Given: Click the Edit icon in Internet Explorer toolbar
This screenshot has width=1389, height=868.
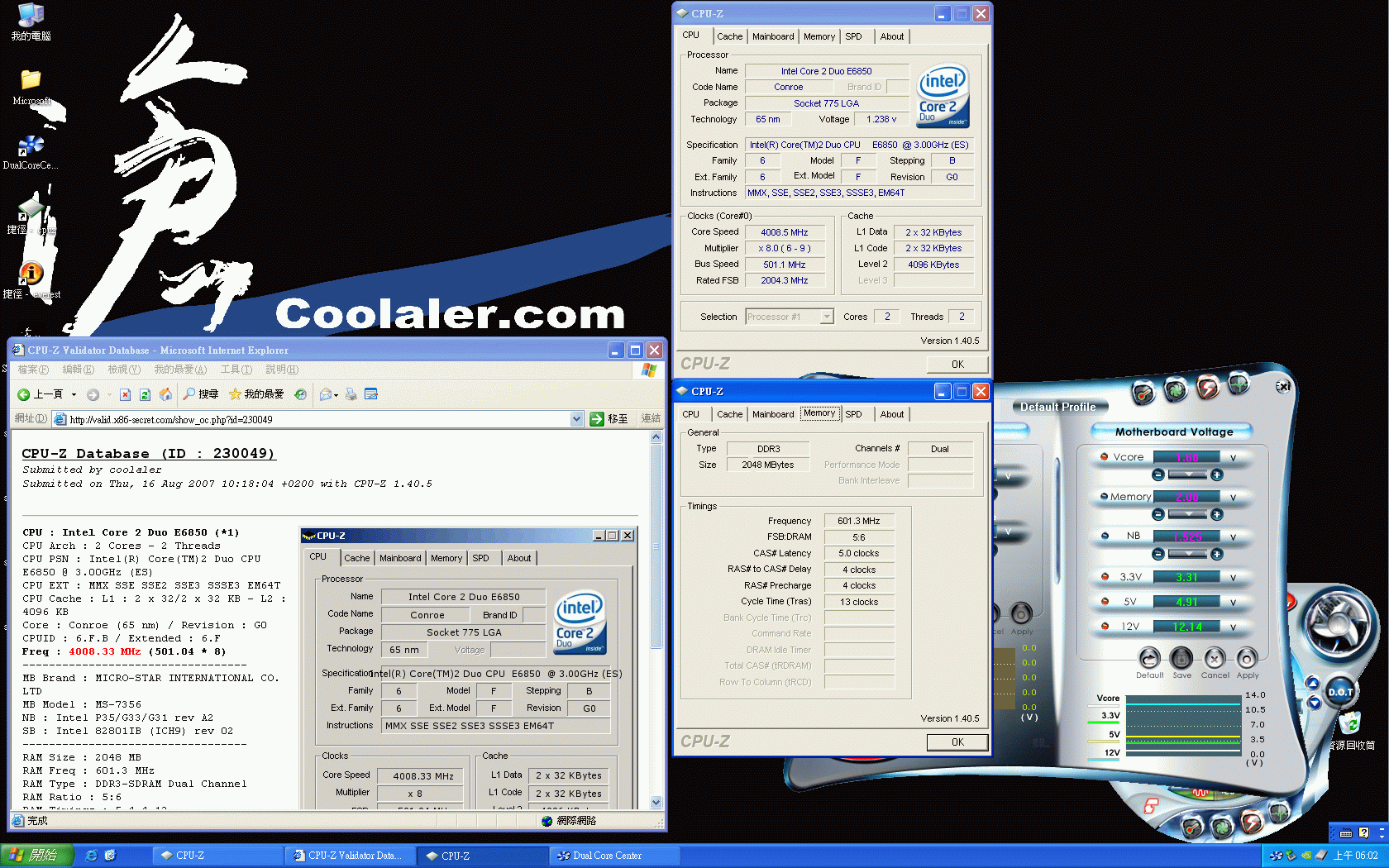Looking at the screenshot, I should point(371,394).
